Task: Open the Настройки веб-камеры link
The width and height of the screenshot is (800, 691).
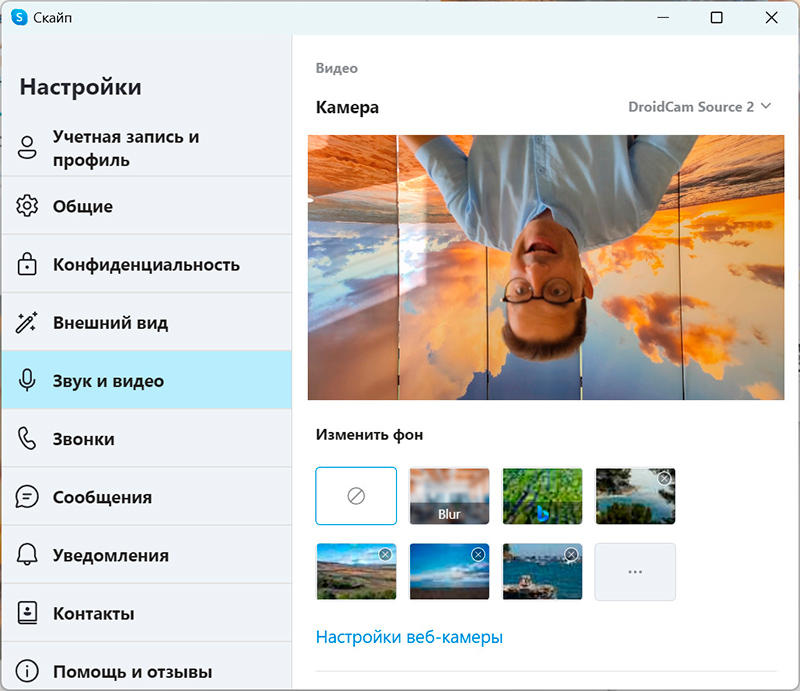Action: coord(409,637)
